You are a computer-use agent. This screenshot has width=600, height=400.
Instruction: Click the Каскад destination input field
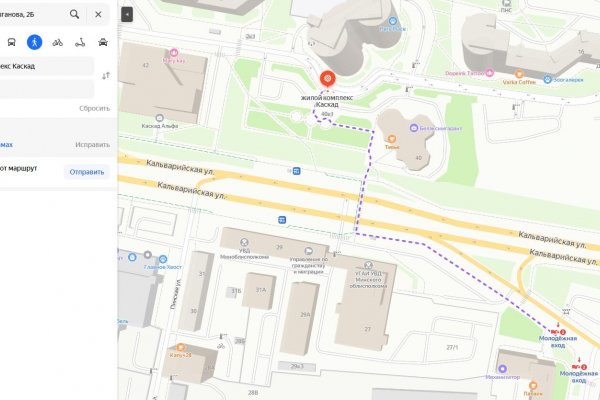pyautogui.click(x=46, y=66)
